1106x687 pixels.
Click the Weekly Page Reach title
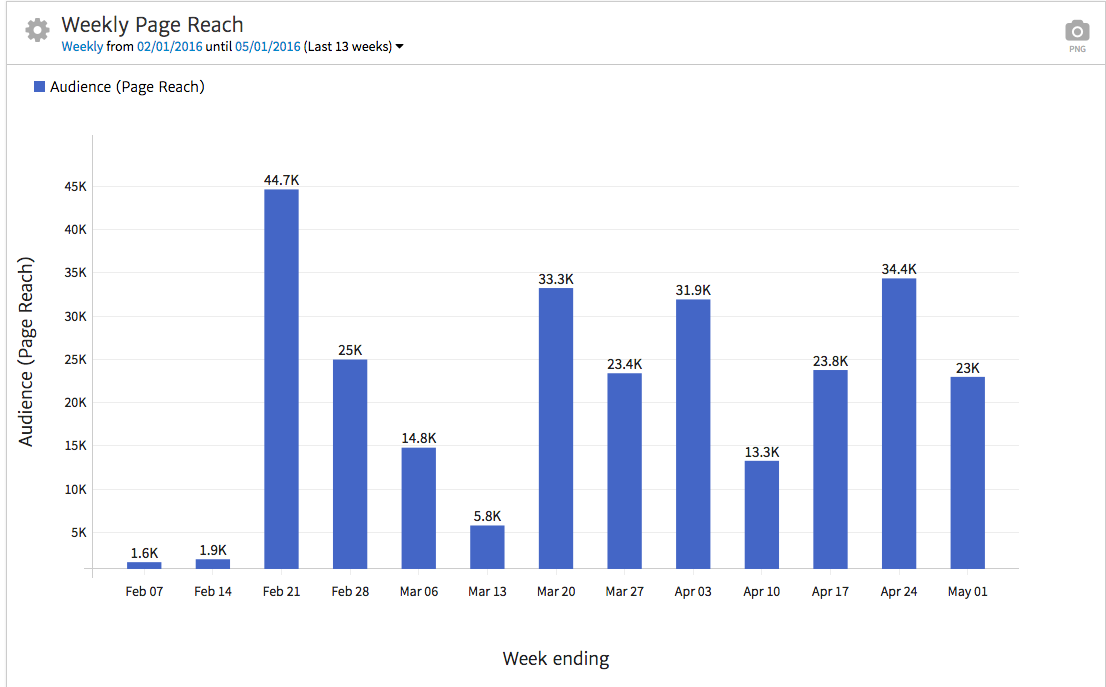click(x=152, y=24)
